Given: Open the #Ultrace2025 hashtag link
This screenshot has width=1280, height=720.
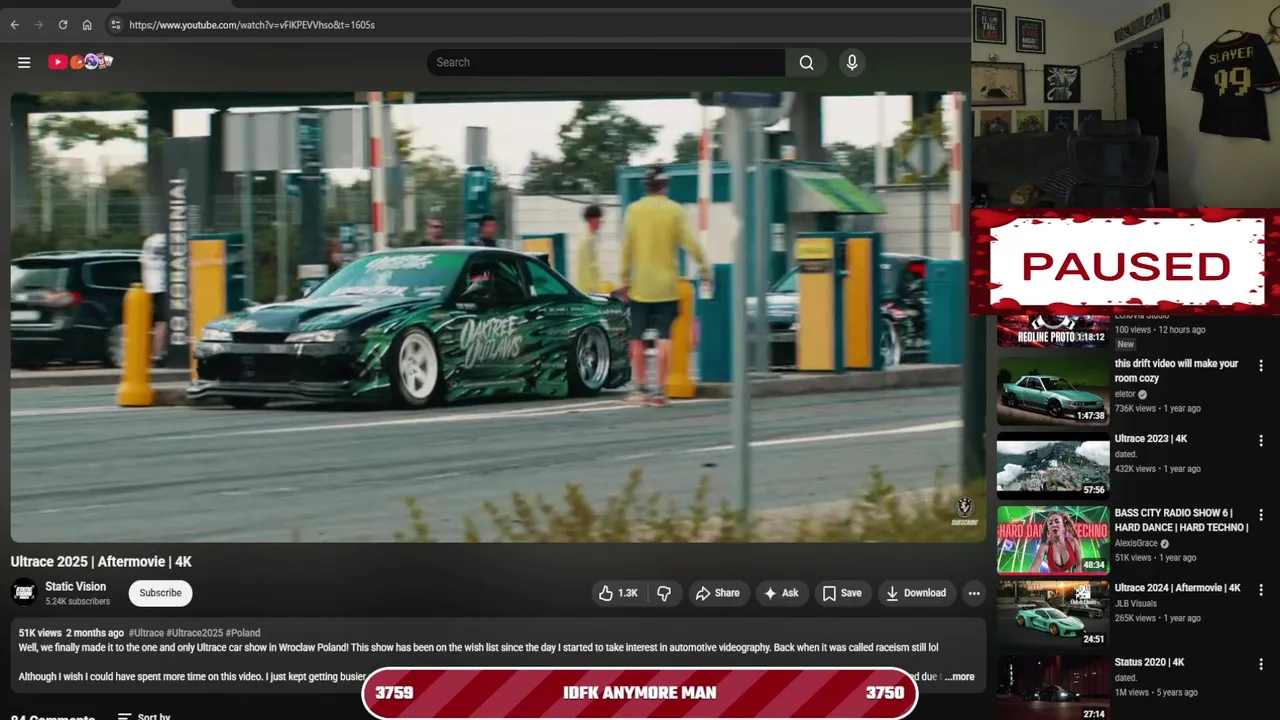Looking at the screenshot, I should coord(194,633).
